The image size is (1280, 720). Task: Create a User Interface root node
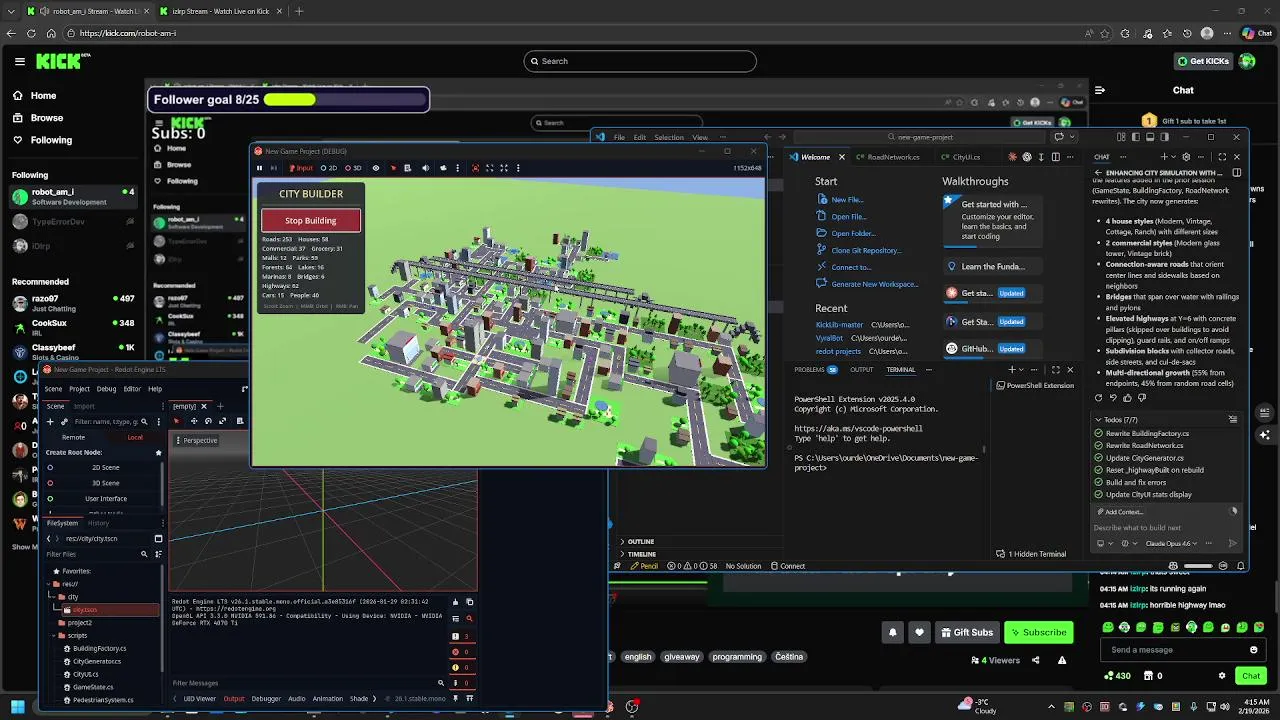[105, 498]
